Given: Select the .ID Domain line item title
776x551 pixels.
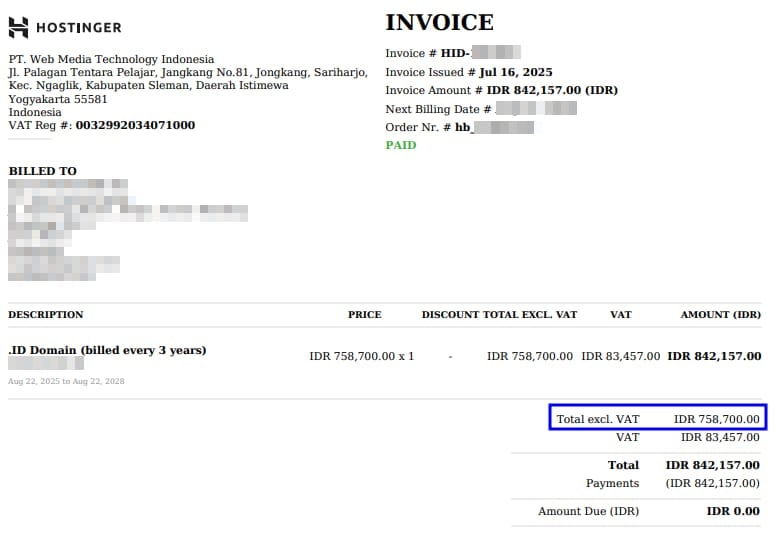Looking at the screenshot, I should (x=107, y=350).
